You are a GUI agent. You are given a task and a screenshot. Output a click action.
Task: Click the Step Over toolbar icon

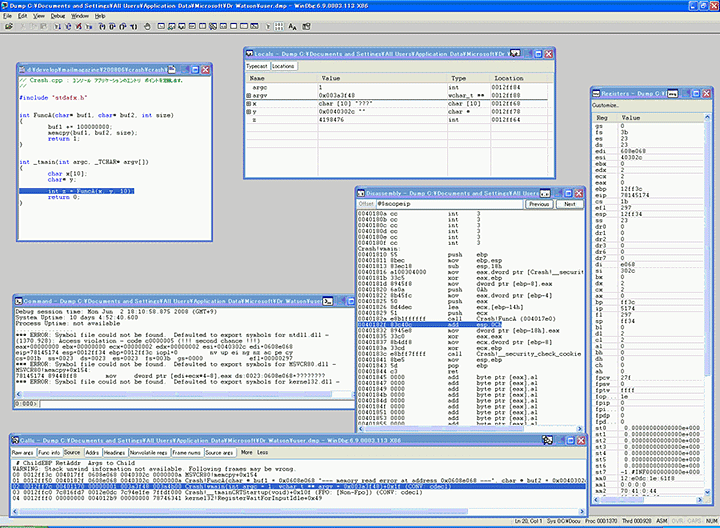(112, 27)
